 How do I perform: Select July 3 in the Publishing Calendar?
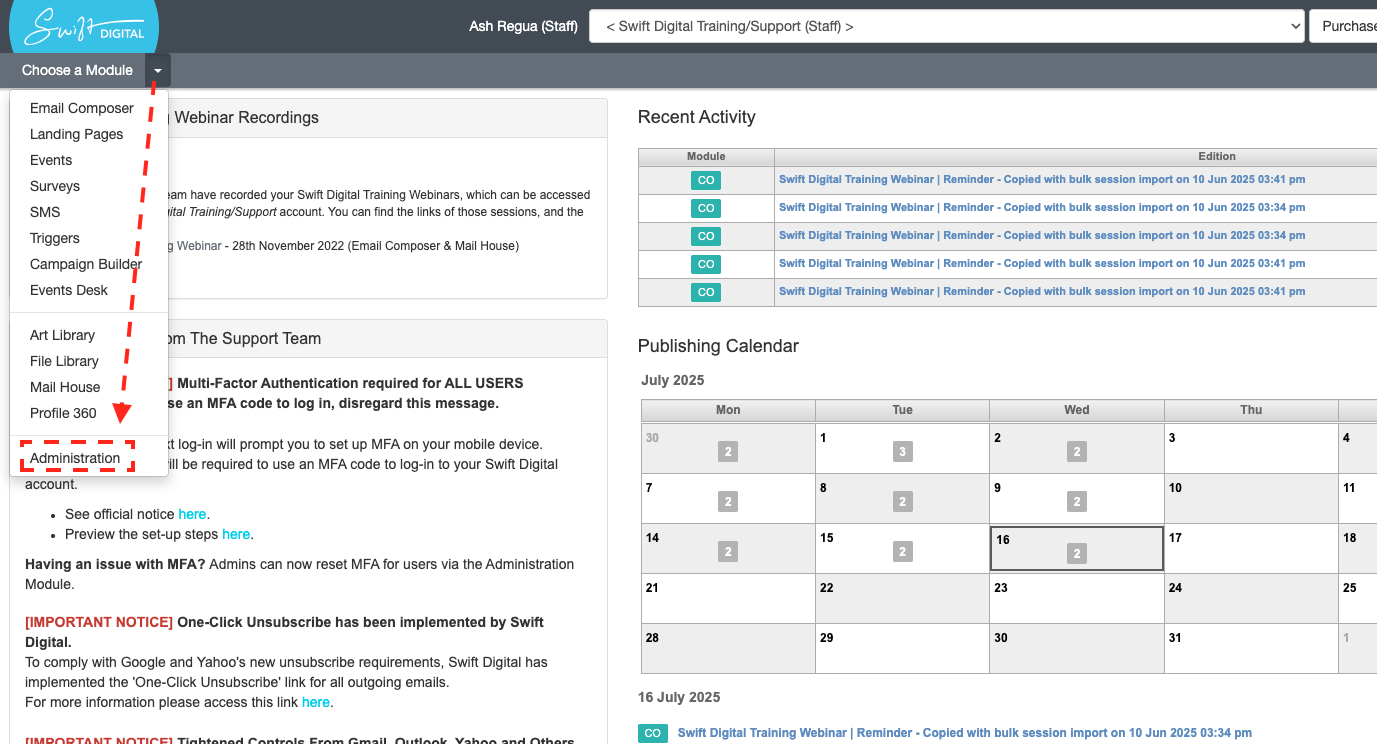click(1251, 448)
